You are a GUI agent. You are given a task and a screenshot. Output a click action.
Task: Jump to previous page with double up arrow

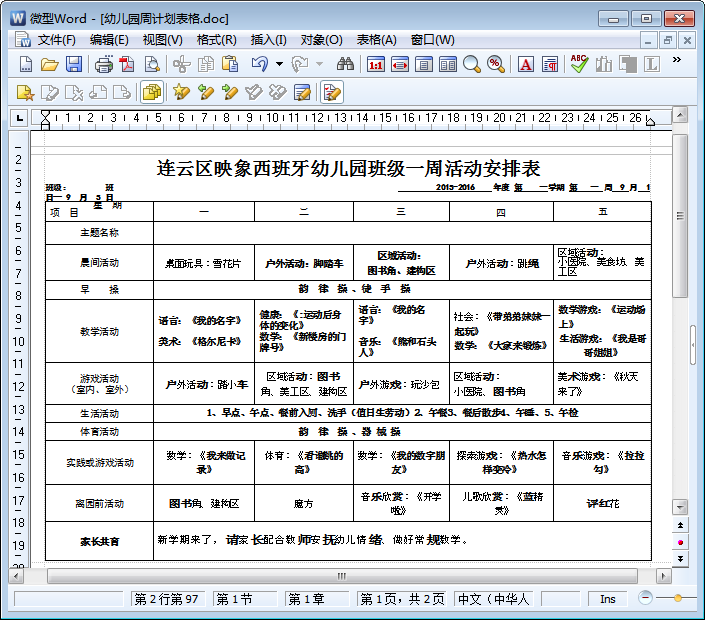click(680, 525)
